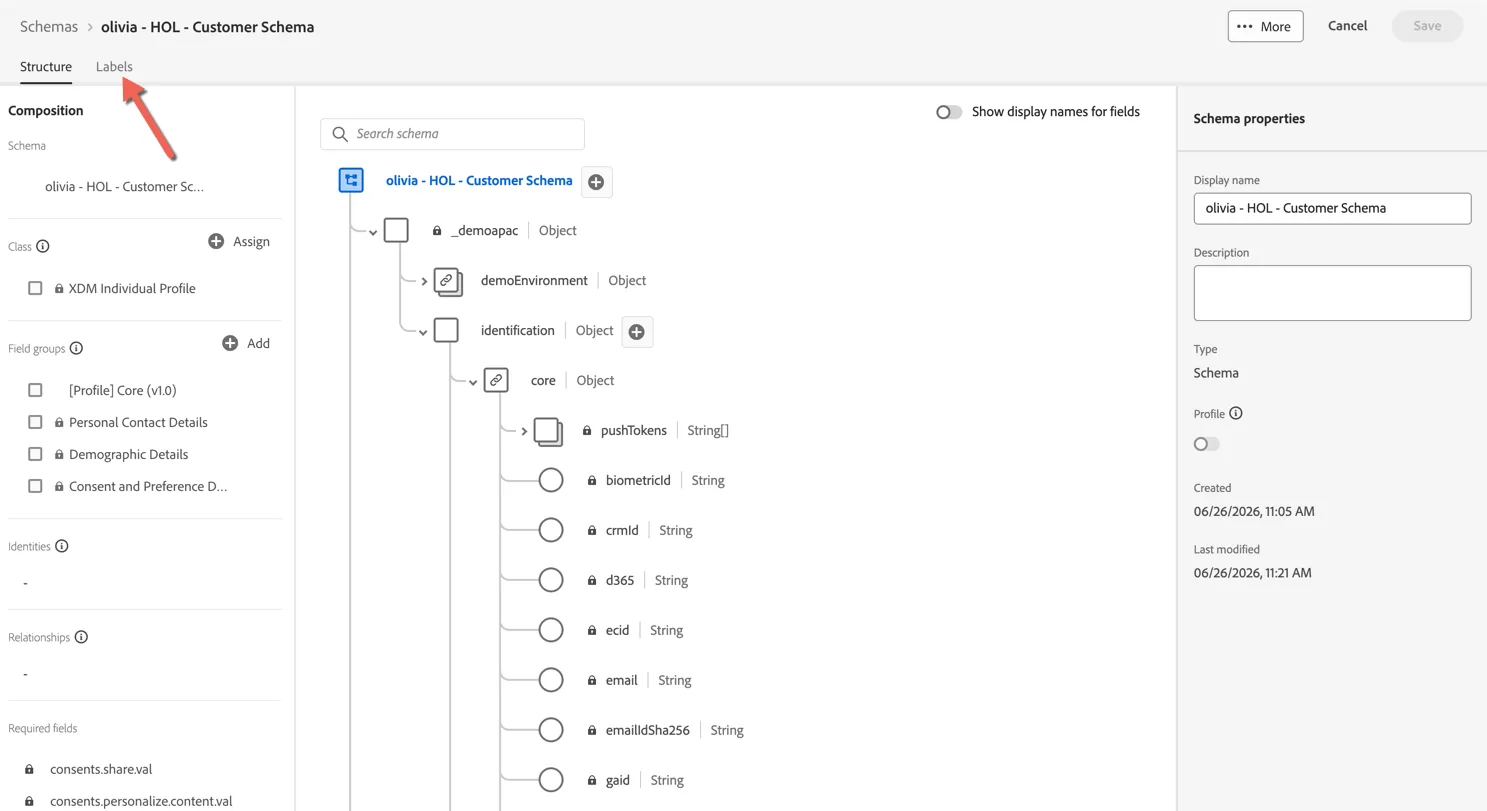Toggle Show display names for fields
The width and height of the screenshot is (1487, 811).
point(949,112)
